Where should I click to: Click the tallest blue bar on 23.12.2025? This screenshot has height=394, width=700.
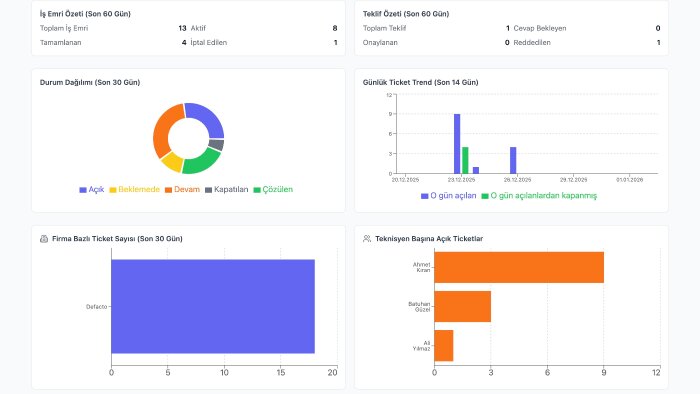point(457,144)
